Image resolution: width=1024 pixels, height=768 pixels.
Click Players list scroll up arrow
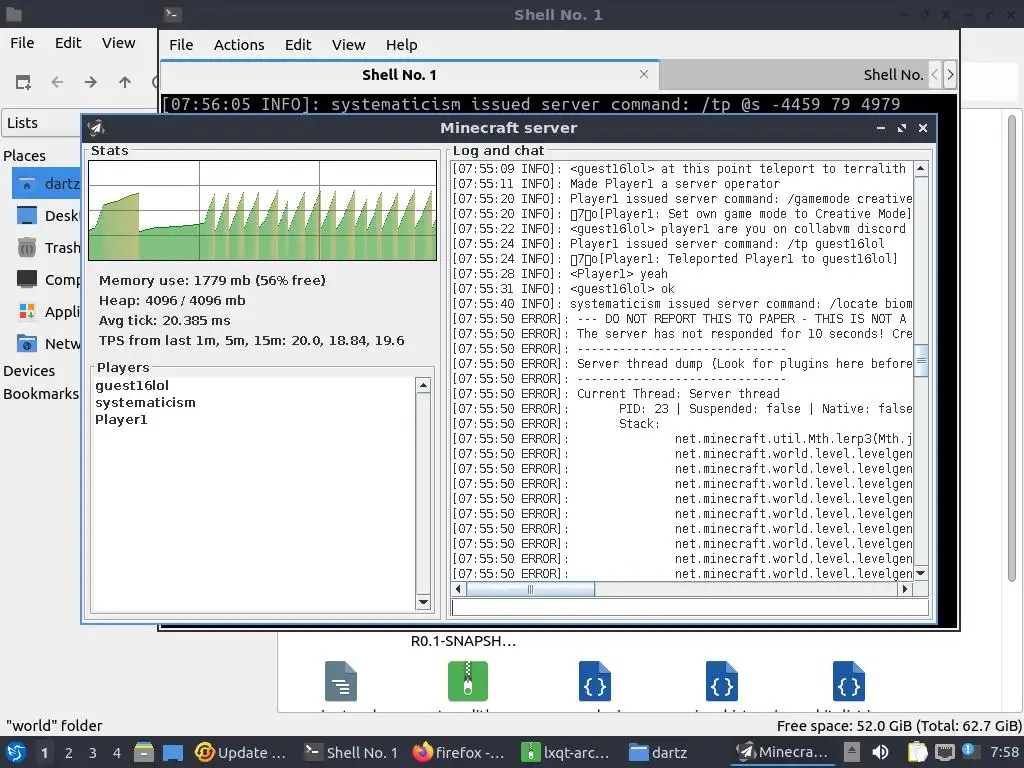point(423,385)
